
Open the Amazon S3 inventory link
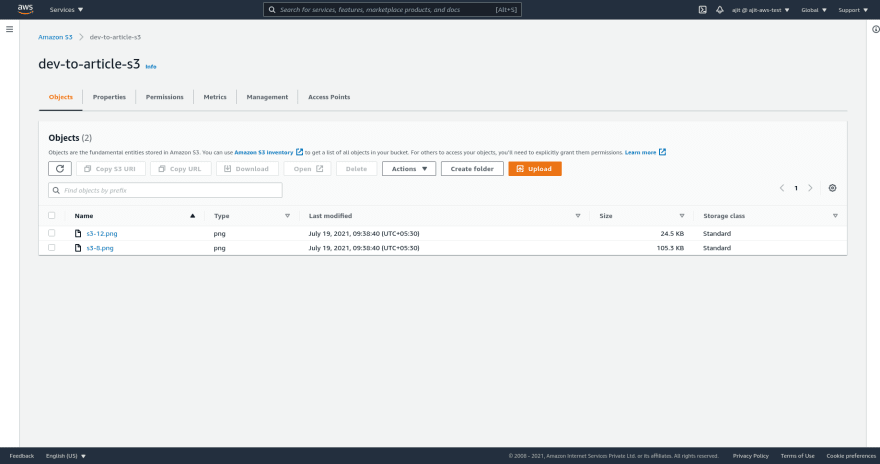tap(264, 152)
